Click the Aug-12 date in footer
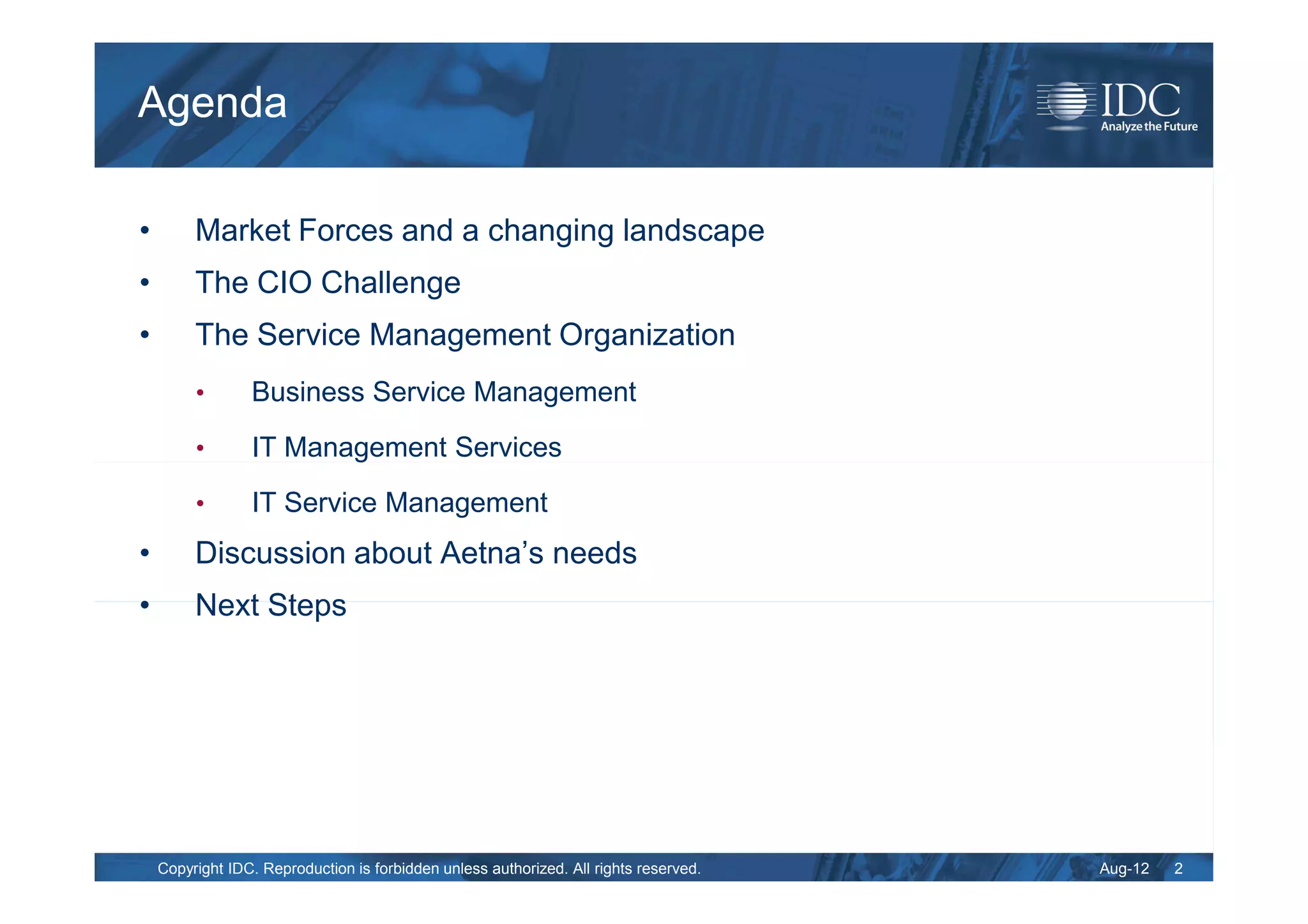Viewport: 1308px width, 924px height. [x=1123, y=868]
